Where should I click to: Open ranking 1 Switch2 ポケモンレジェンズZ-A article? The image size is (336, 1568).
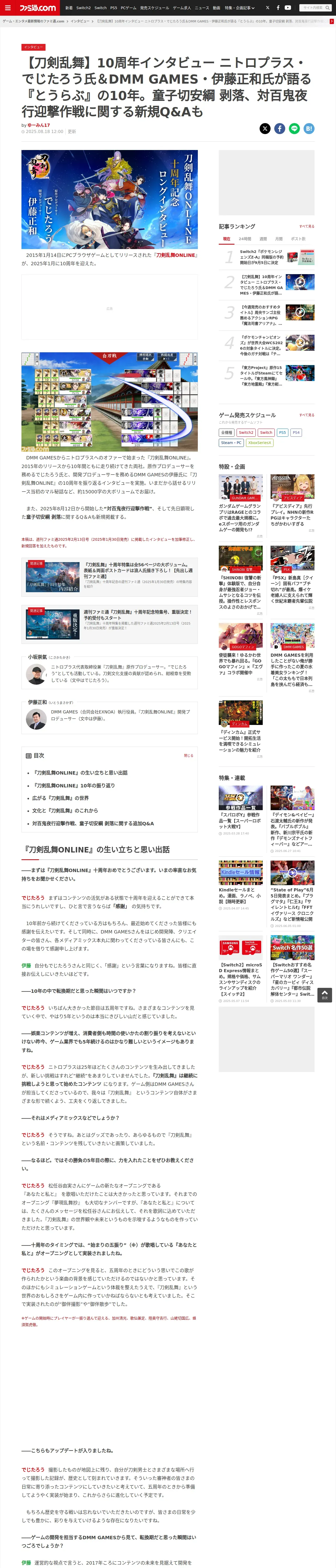coord(266,257)
